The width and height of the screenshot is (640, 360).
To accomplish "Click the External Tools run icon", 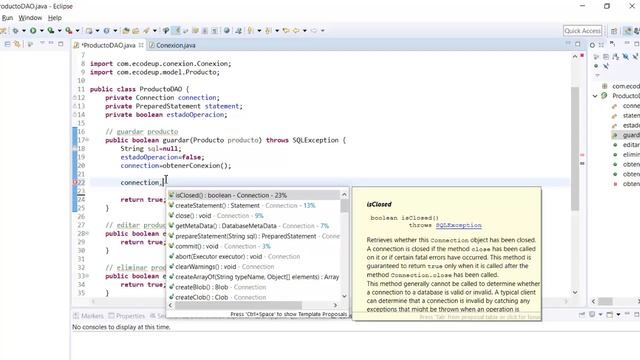I will [69, 31].
